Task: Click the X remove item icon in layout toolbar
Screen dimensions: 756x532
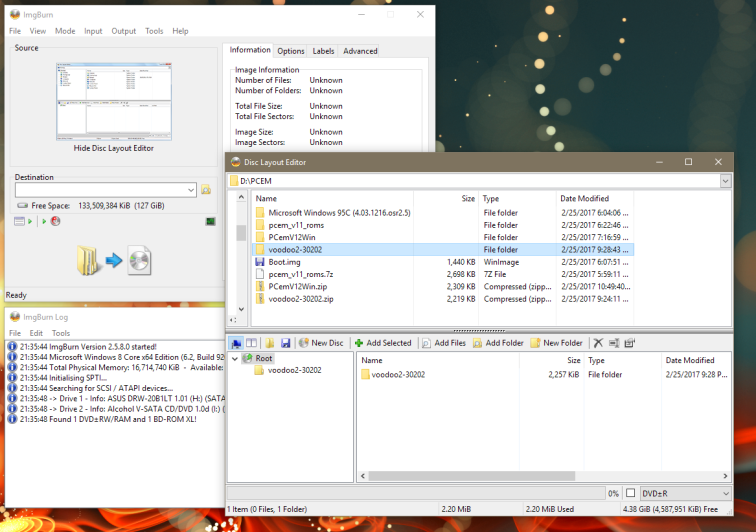Action: pyautogui.click(x=598, y=343)
